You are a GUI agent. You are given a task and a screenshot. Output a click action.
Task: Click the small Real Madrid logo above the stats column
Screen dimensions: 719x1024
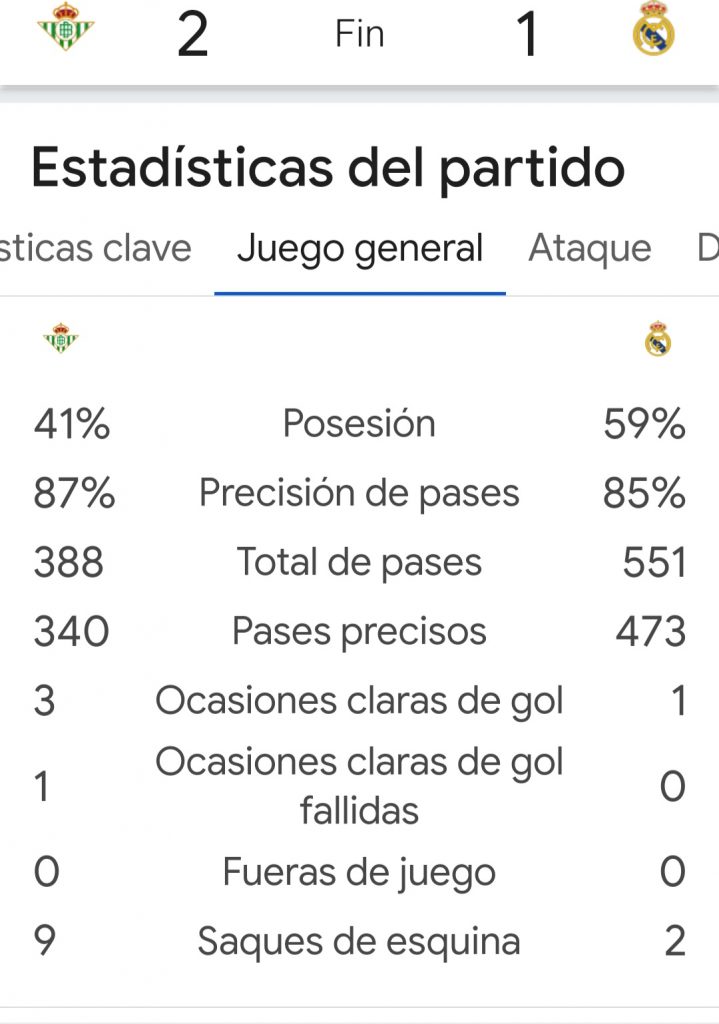coord(658,340)
